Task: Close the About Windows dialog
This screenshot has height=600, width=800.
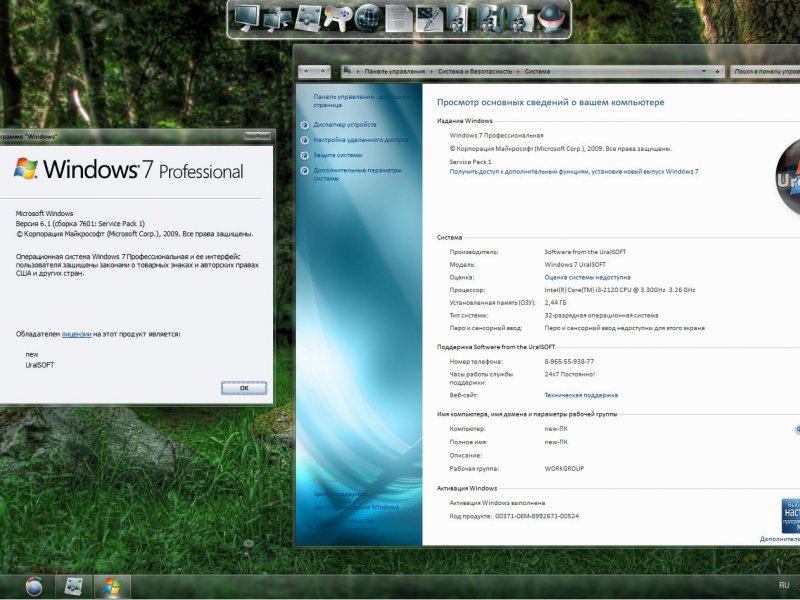Action: tap(257, 136)
